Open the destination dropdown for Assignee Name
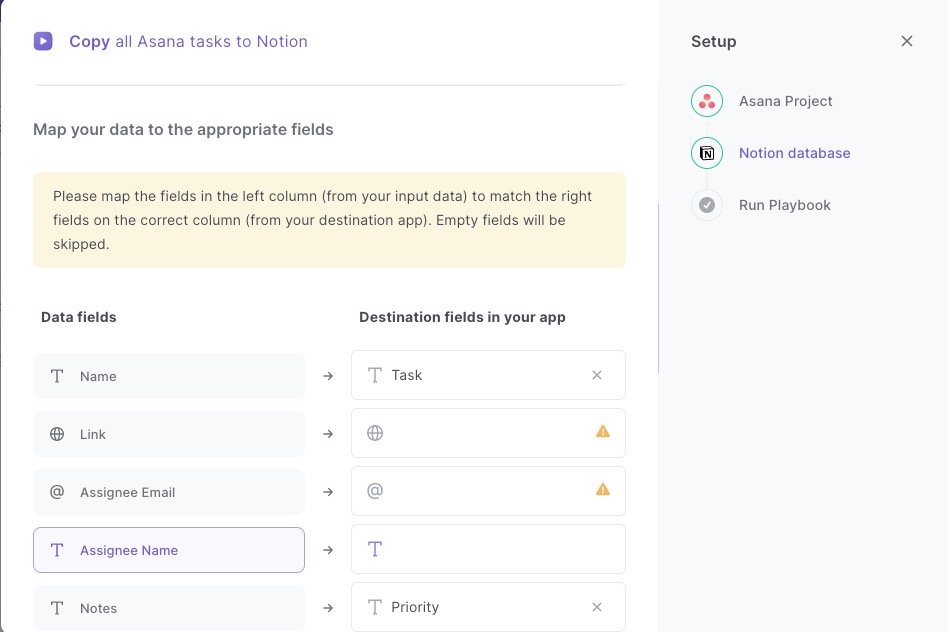948x632 pixels. pyautogui.click(x=489, y=549)
